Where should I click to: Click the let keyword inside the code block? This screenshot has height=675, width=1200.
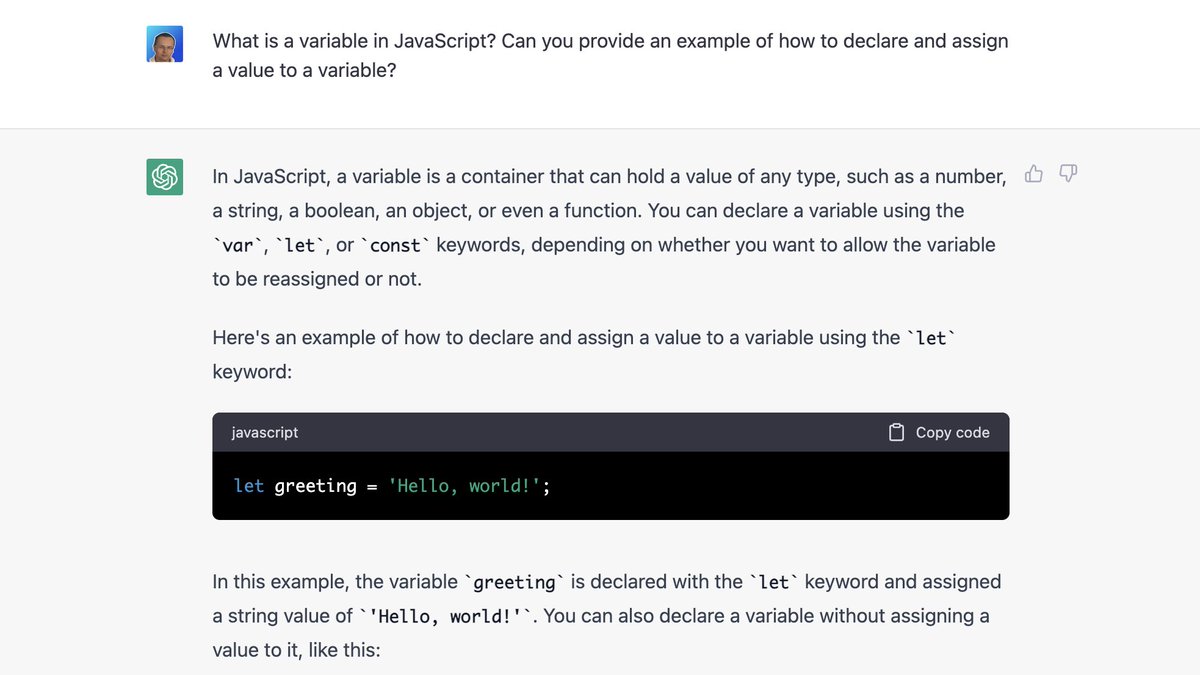coord(248,486)
